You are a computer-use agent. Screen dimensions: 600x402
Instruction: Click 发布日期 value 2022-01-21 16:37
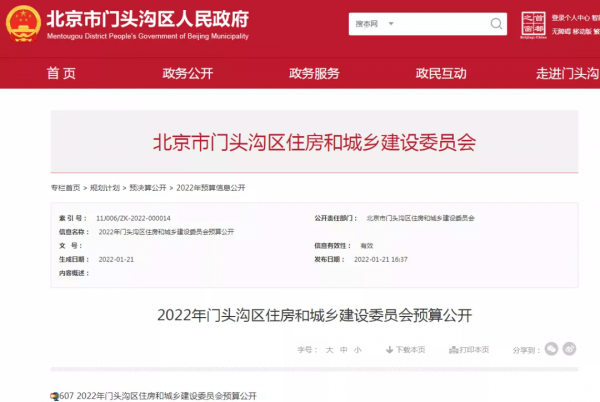[381, 259]
